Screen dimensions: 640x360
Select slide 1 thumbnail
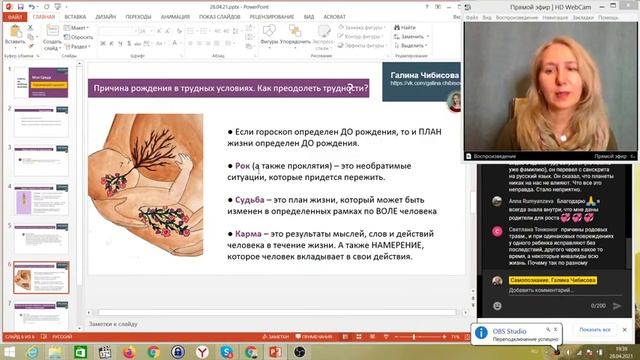[41, 83]
